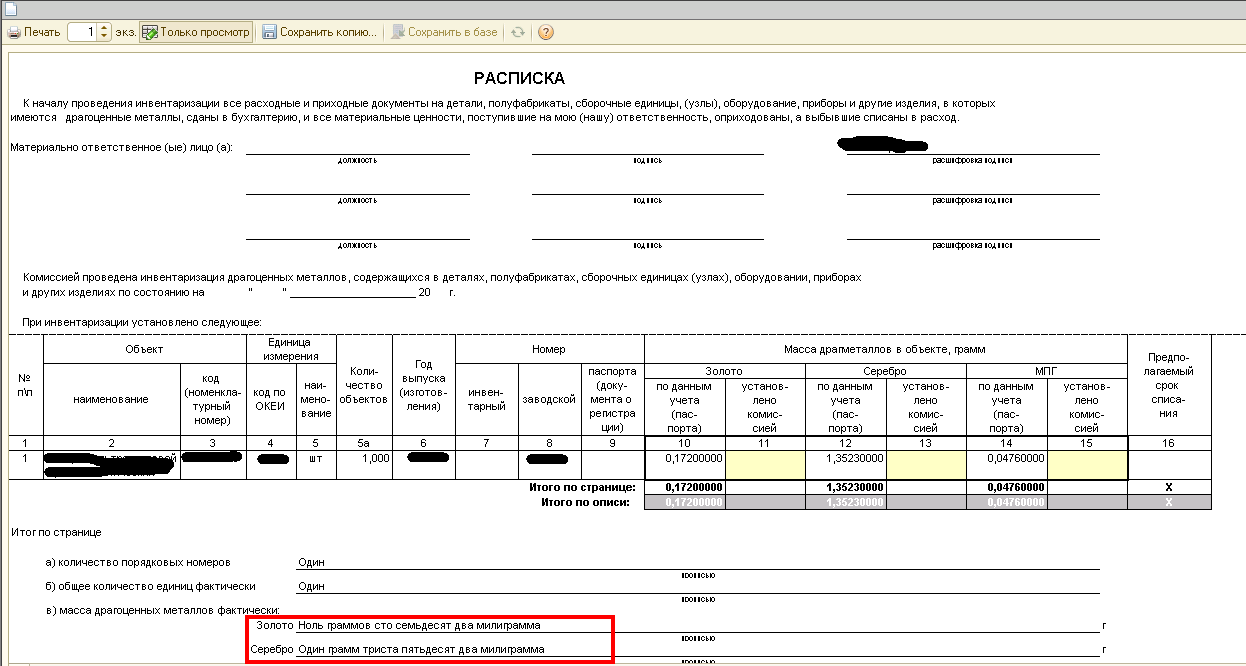Select the Итого по странице silver total
Screen dimensions: 1246x666
(x=846, y=488)
